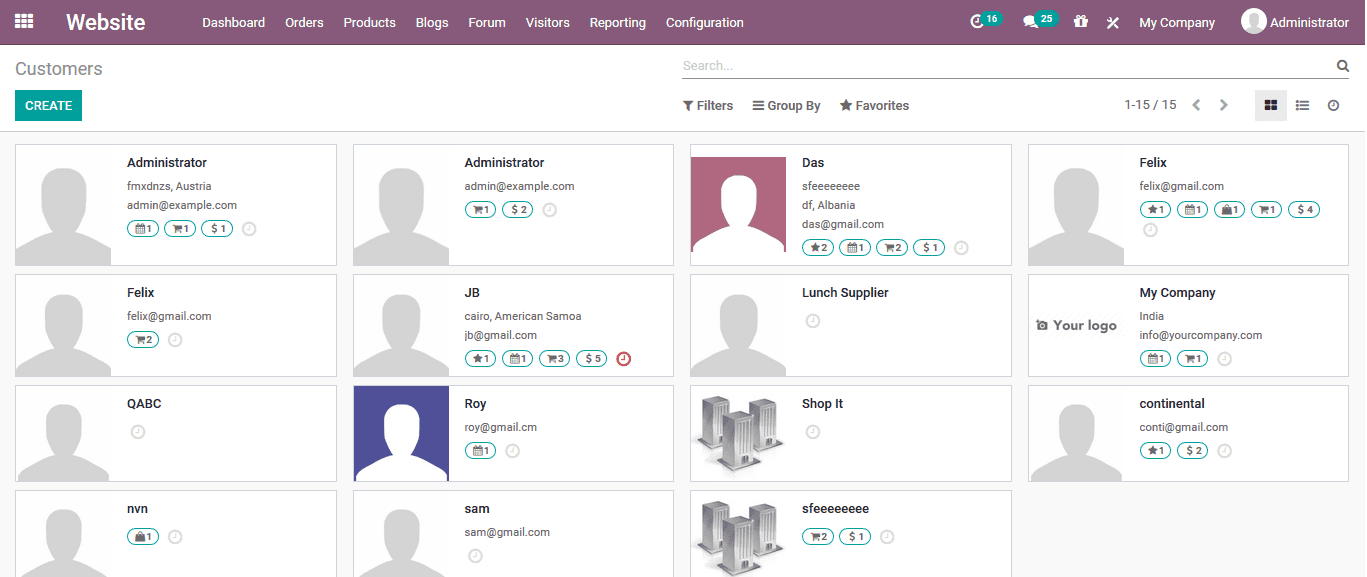Image resolution: width=1367 pixels, height=577 pixels.
Task: Click the search magnifier icon
Action: click(x=1342, y=65)
